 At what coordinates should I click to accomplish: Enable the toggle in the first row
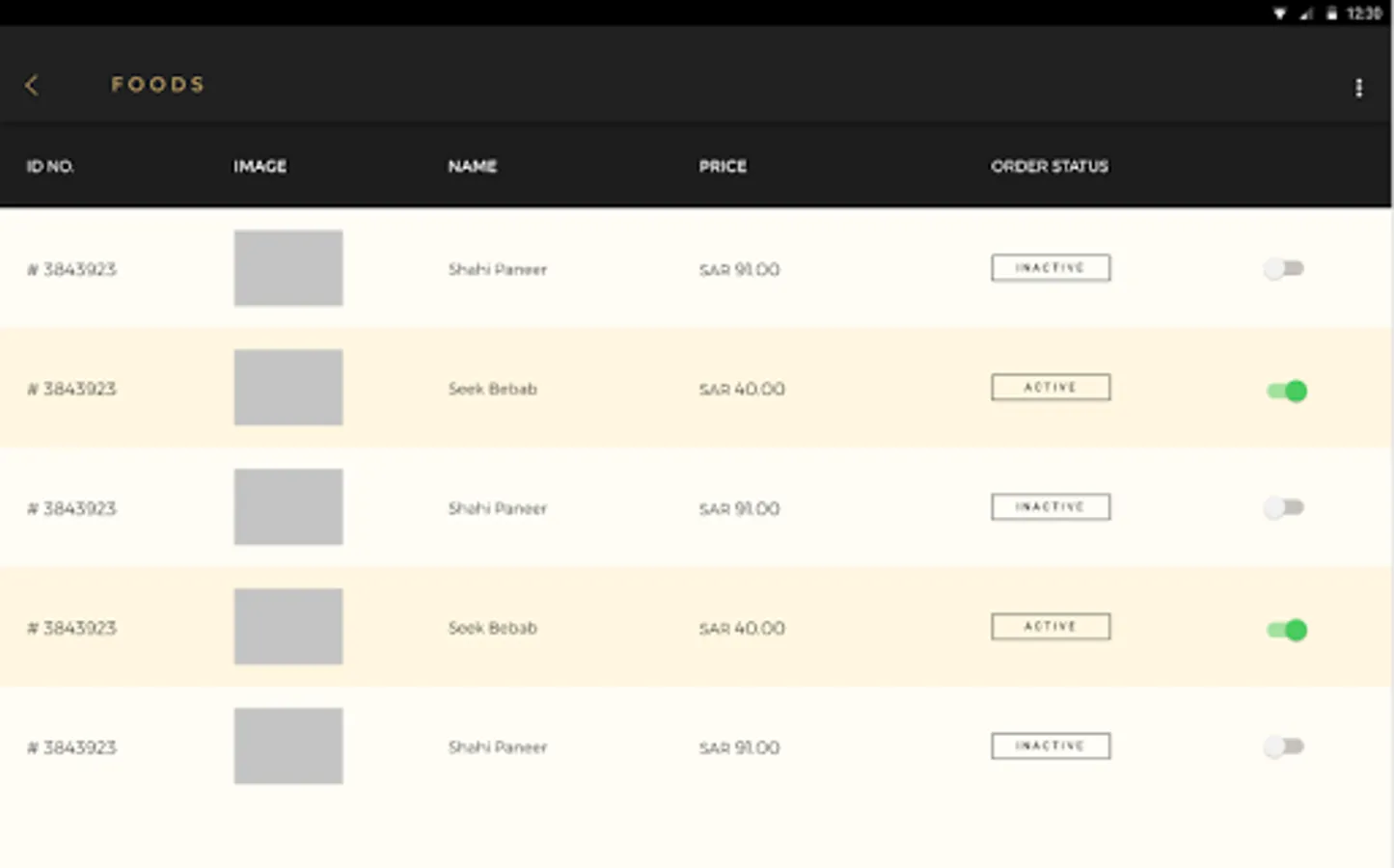click(1284, 268)
